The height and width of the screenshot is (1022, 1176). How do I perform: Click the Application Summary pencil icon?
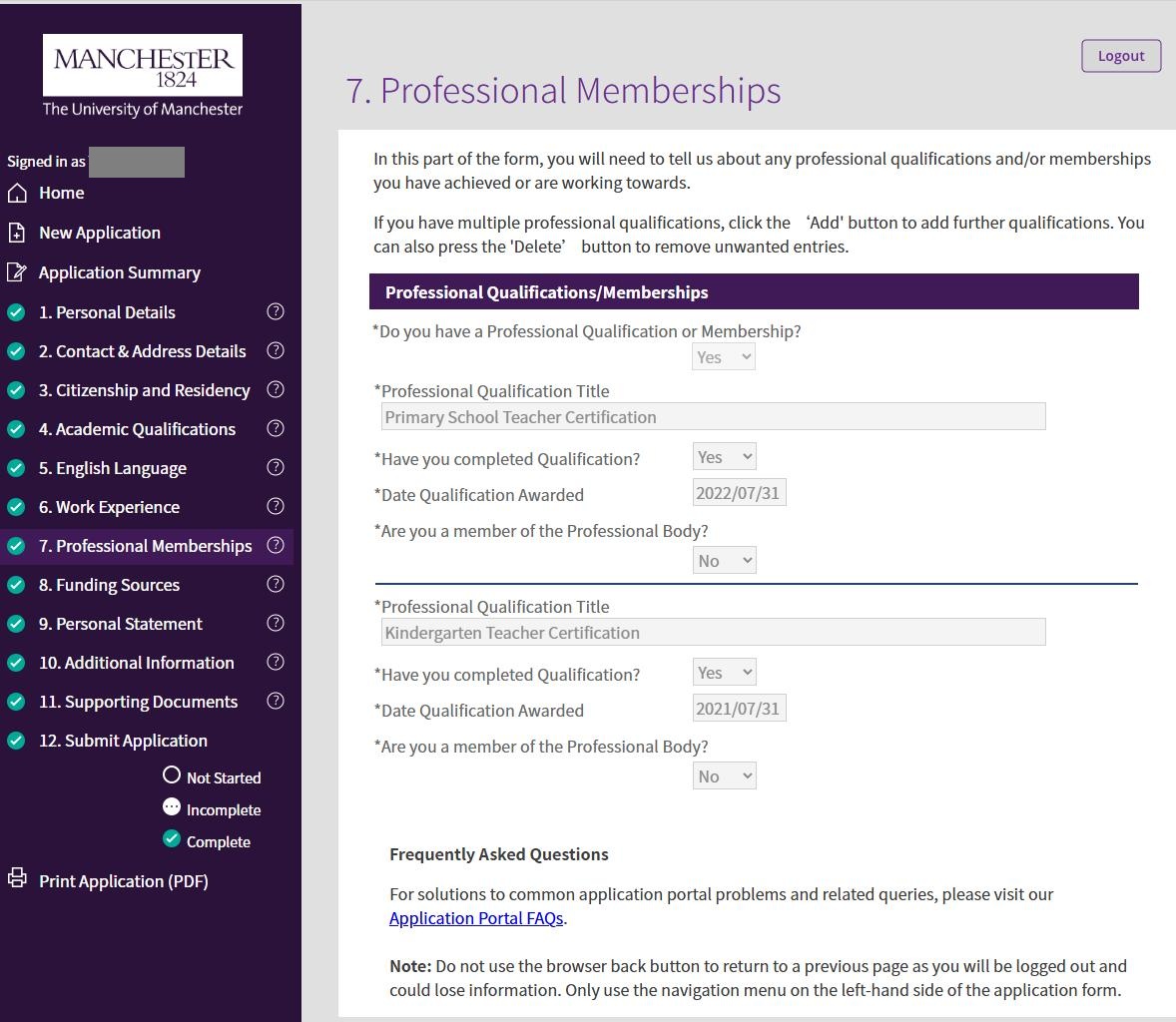(x=17, y=272)
